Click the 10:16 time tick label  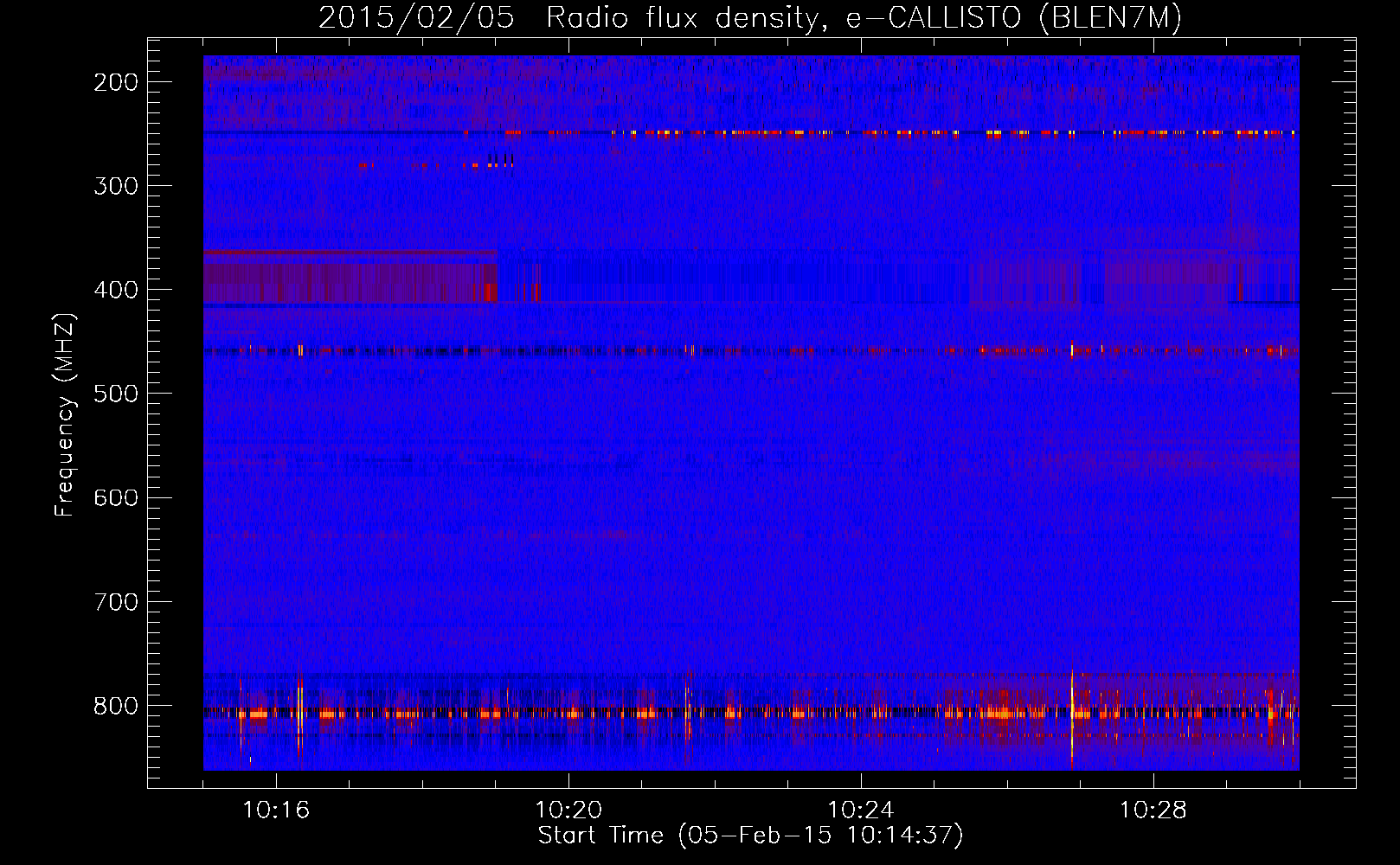click(x=276, y=811)
